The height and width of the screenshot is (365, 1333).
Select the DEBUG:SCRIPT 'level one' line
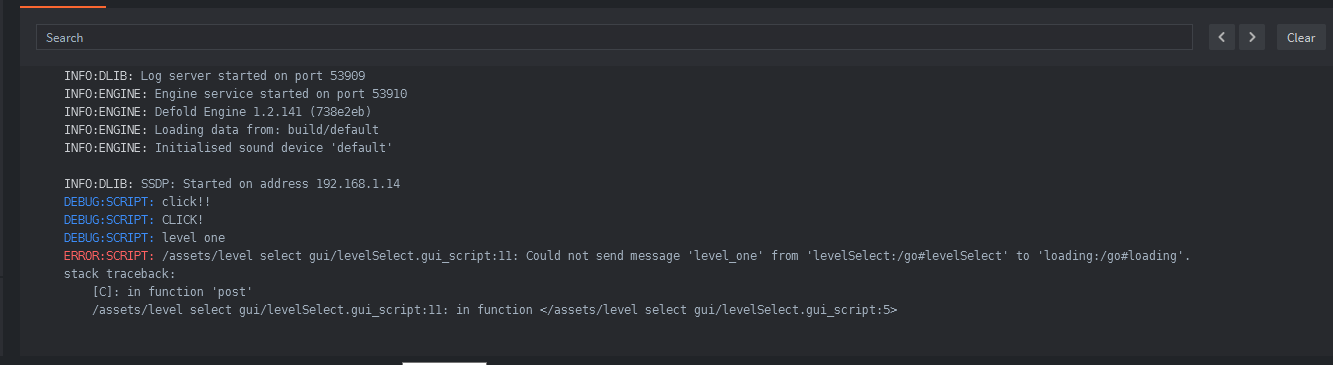coord(144,238)
